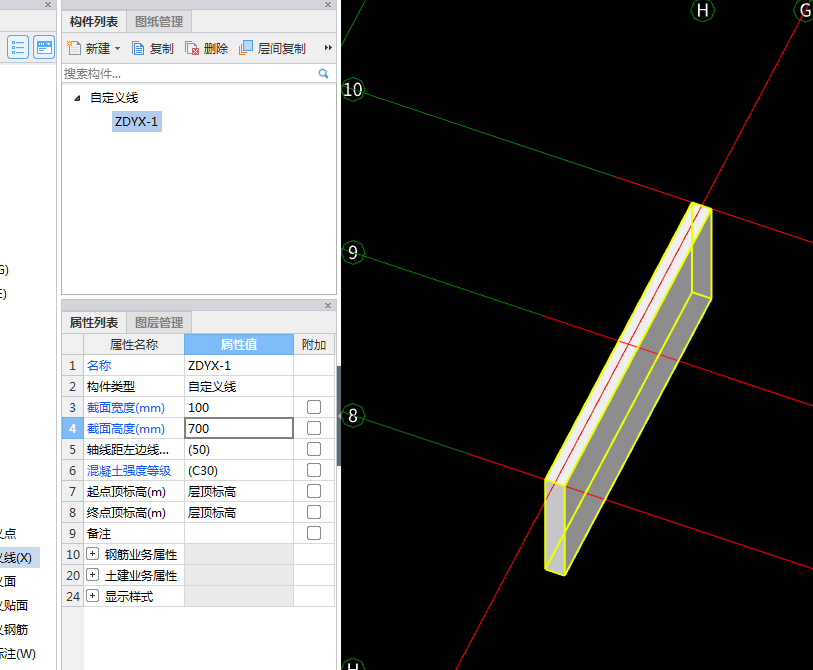Screen dimensions: 813x670
Task: Click the 混凝土强度等级 value (C30)
Action: [x=239, y=470]
